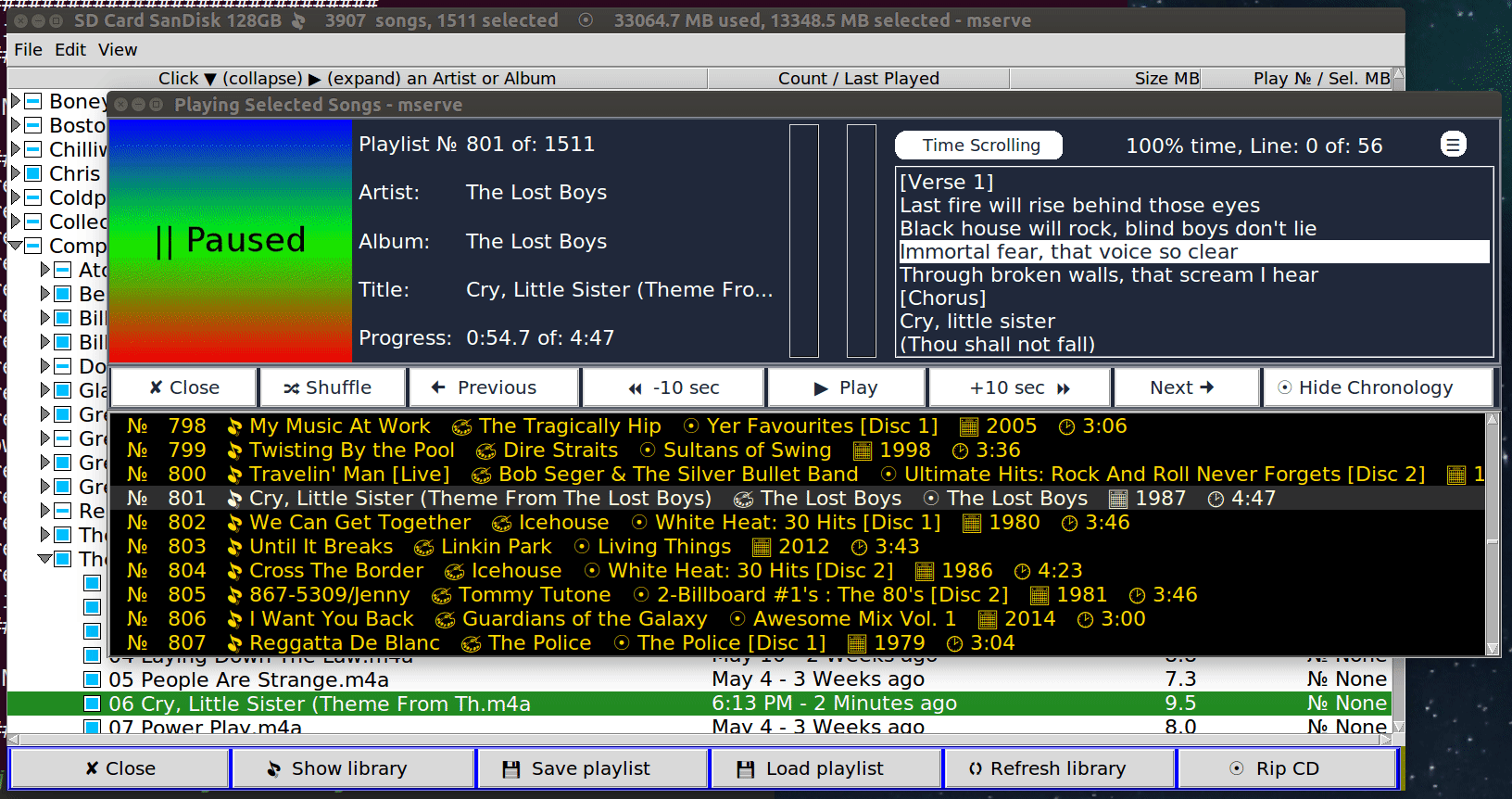This screenshot has height=799, width=1512.
Task: Toggle checkbox for Boney artist
Action: pyautogui.click(x=33, y=100)
